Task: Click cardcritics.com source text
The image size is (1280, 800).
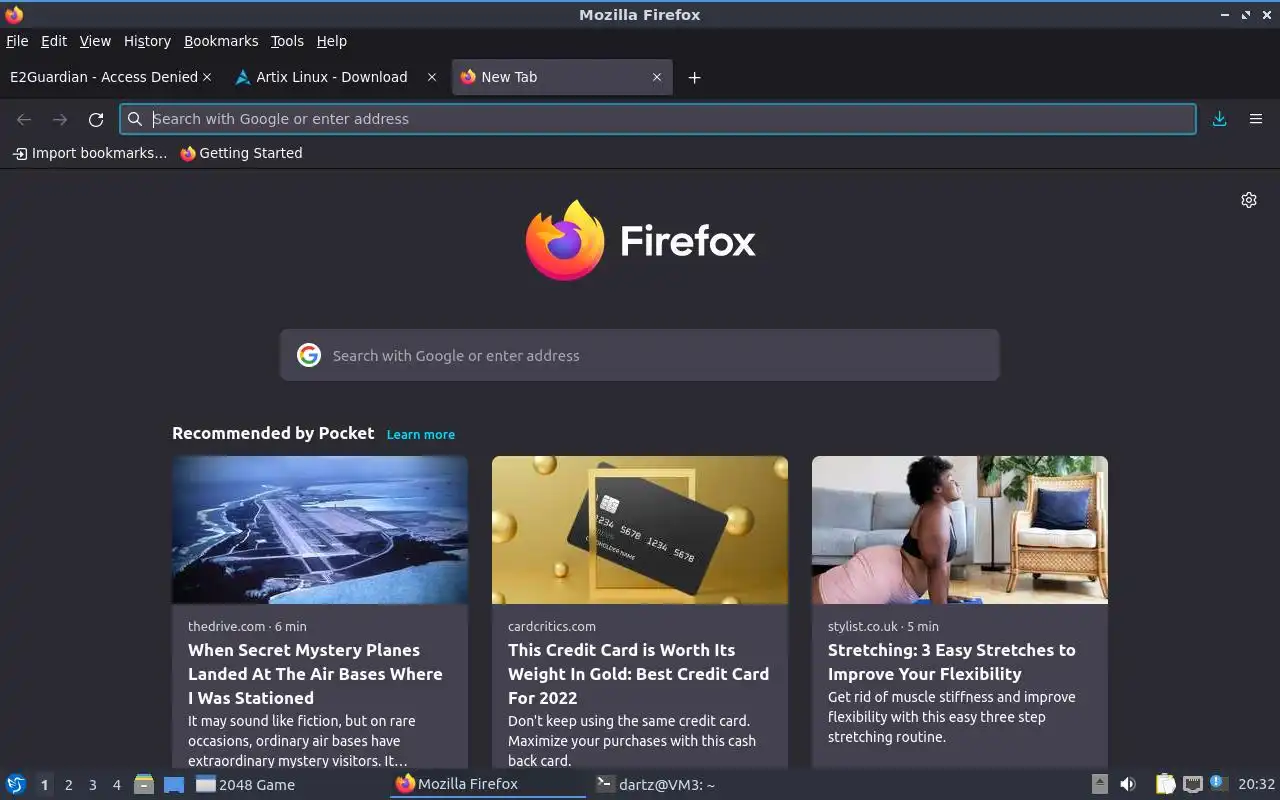Action: [552, 626]
